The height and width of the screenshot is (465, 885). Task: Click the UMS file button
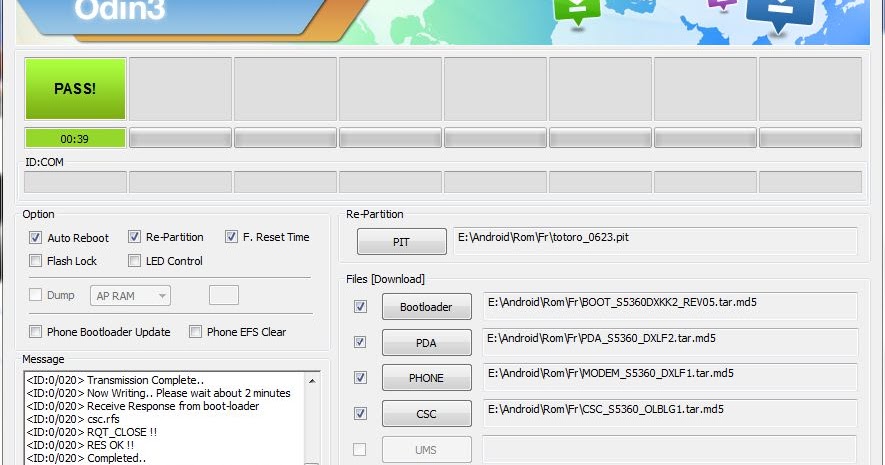(x=426, y=450)
